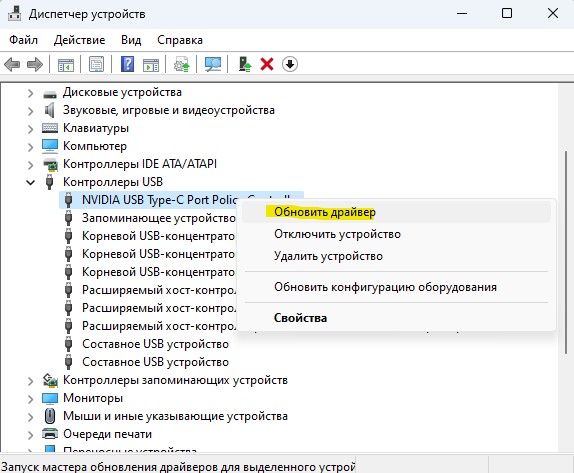Scan for hardware changes monitor icon
Viewport: 574px width, 473px height.
[213, 64]
